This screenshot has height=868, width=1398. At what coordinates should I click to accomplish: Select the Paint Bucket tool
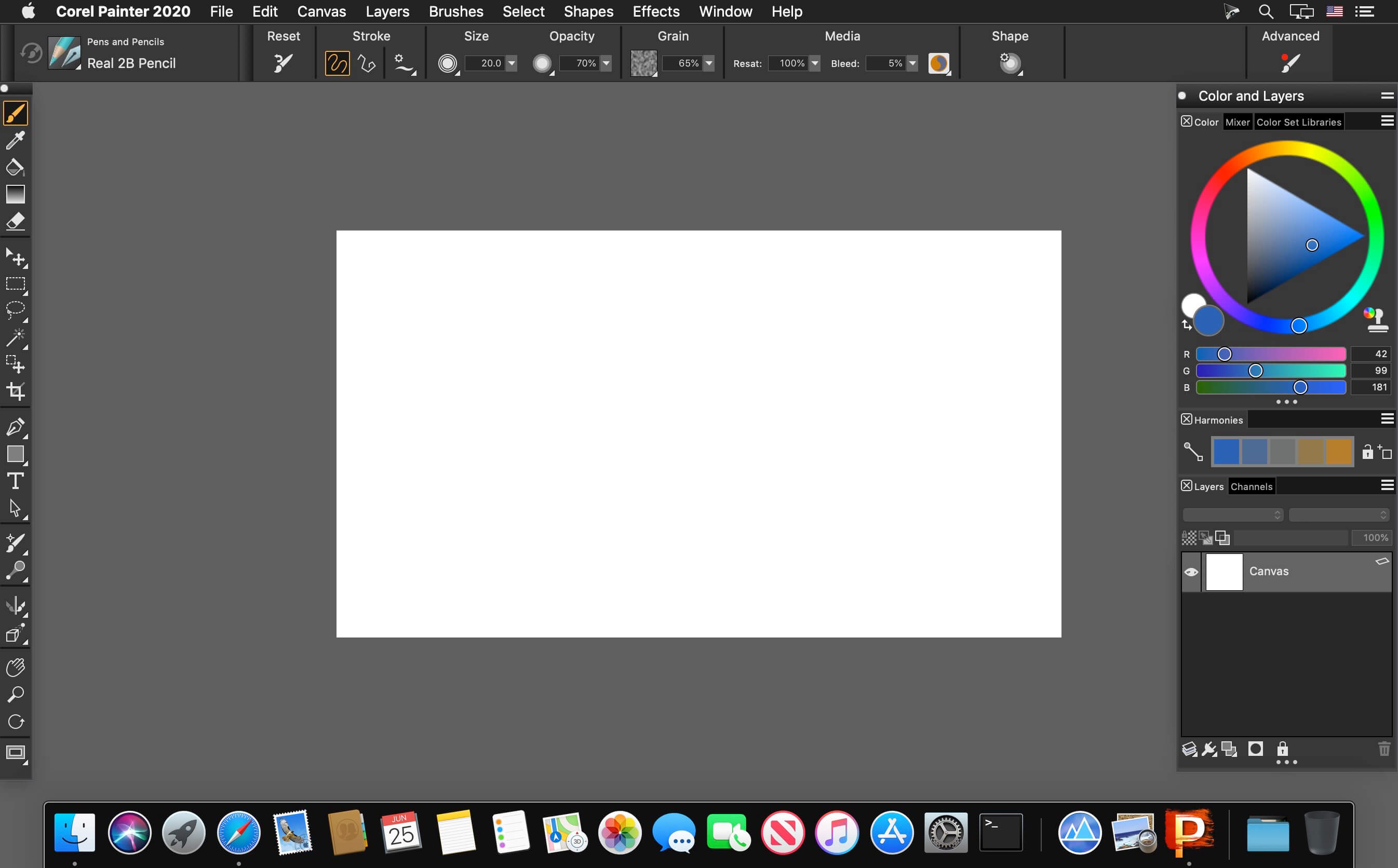point(15,167)
